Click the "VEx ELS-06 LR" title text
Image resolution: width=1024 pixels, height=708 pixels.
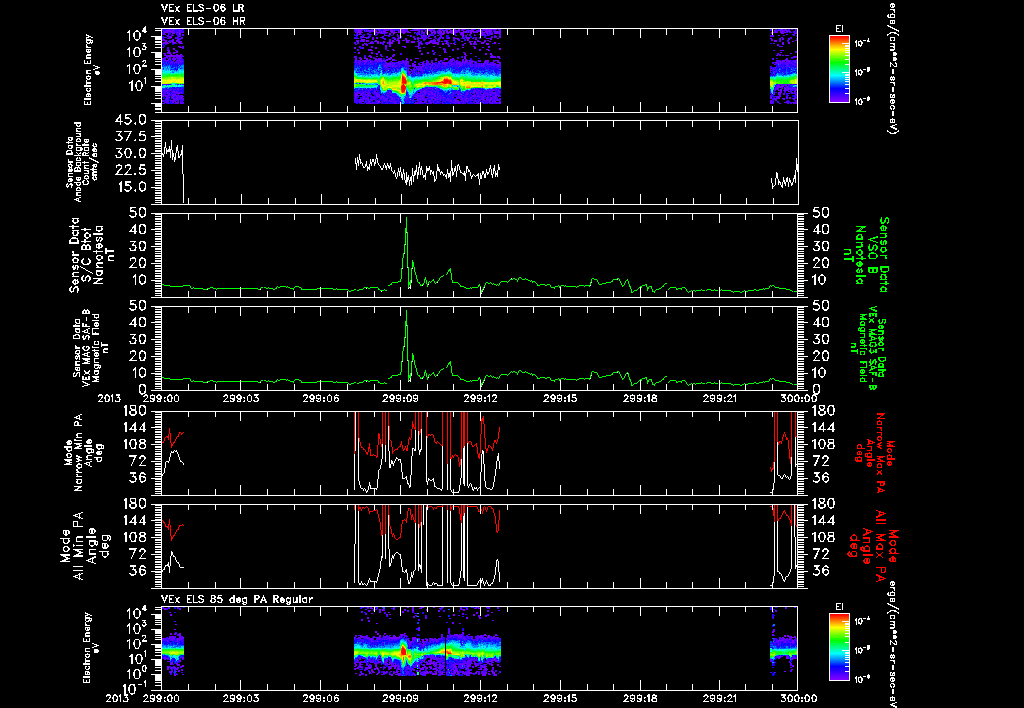click(203, 8)
